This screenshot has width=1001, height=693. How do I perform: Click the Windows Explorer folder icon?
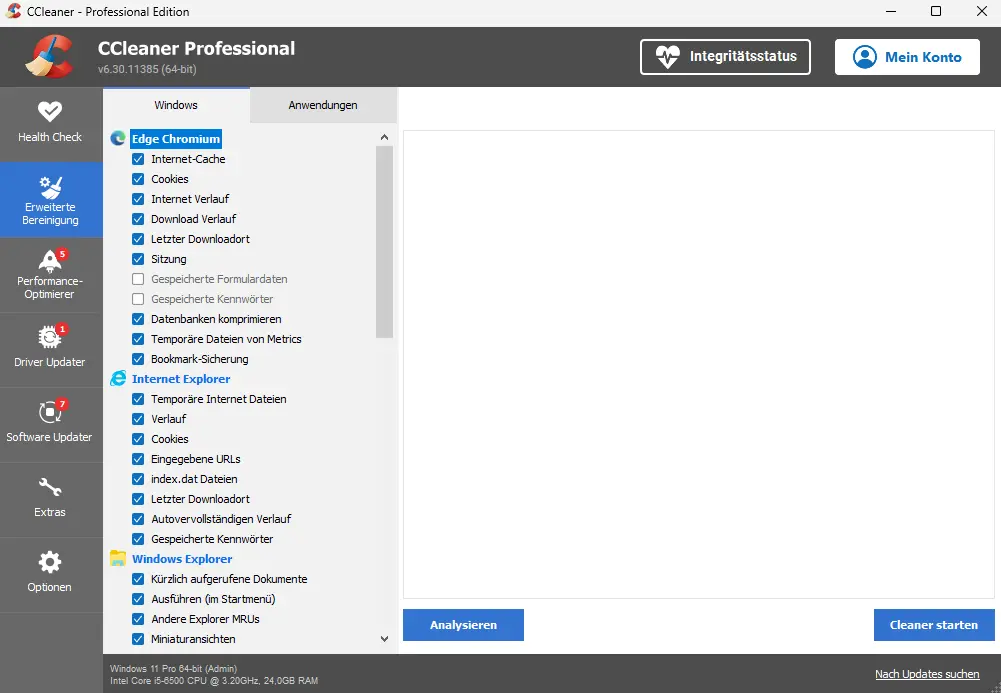(x=118, y=558)
